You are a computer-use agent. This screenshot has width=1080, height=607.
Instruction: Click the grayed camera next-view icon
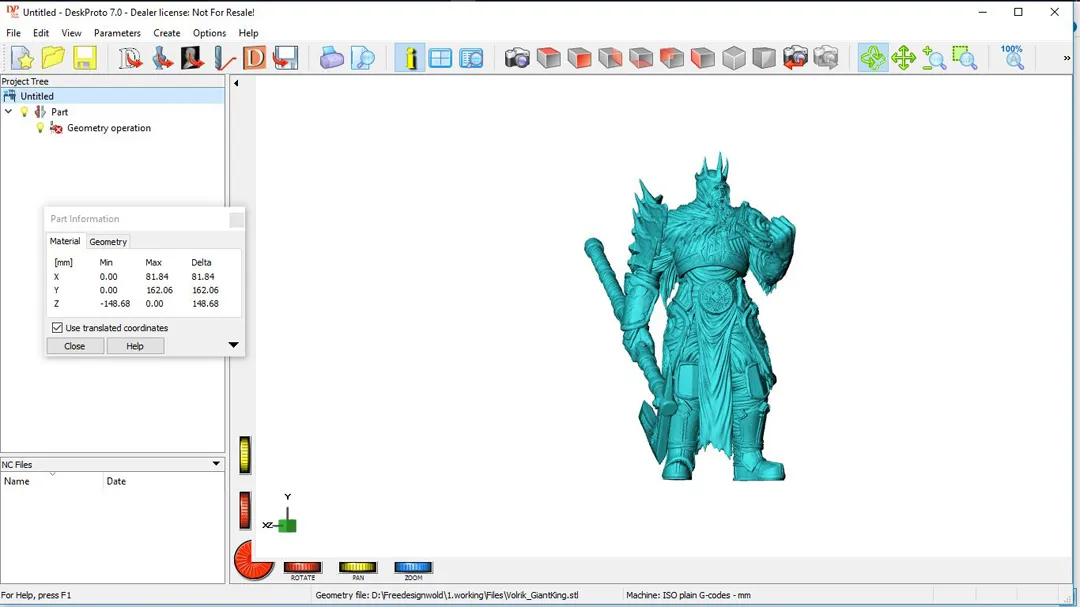826,58
